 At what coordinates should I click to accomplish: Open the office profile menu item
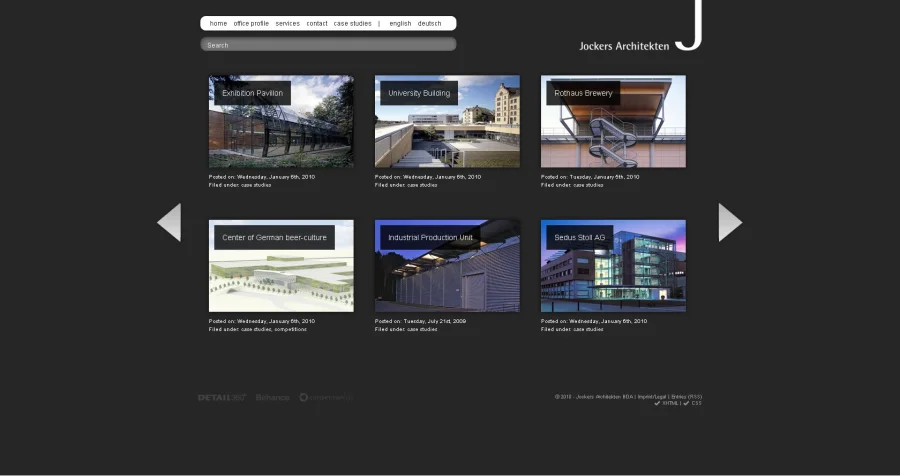click(x=251, y=23)
